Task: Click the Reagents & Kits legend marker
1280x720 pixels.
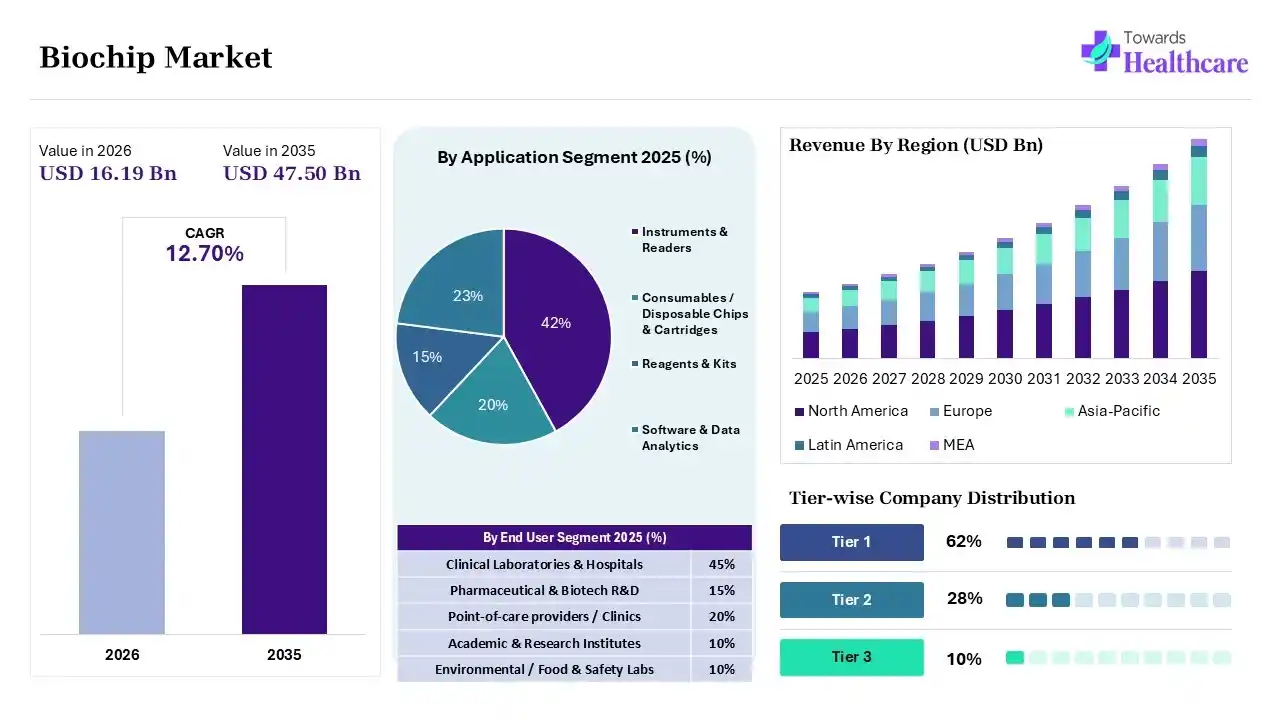Action: (635, 364)
